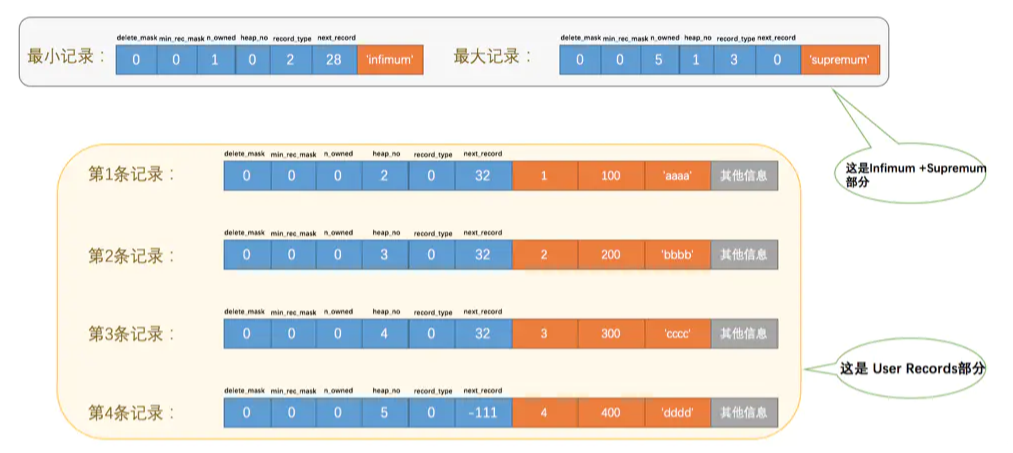This screenshot has height=453, width=1013.
Task: Click orange id cell 3 in third record
Action: coord(545,333)
